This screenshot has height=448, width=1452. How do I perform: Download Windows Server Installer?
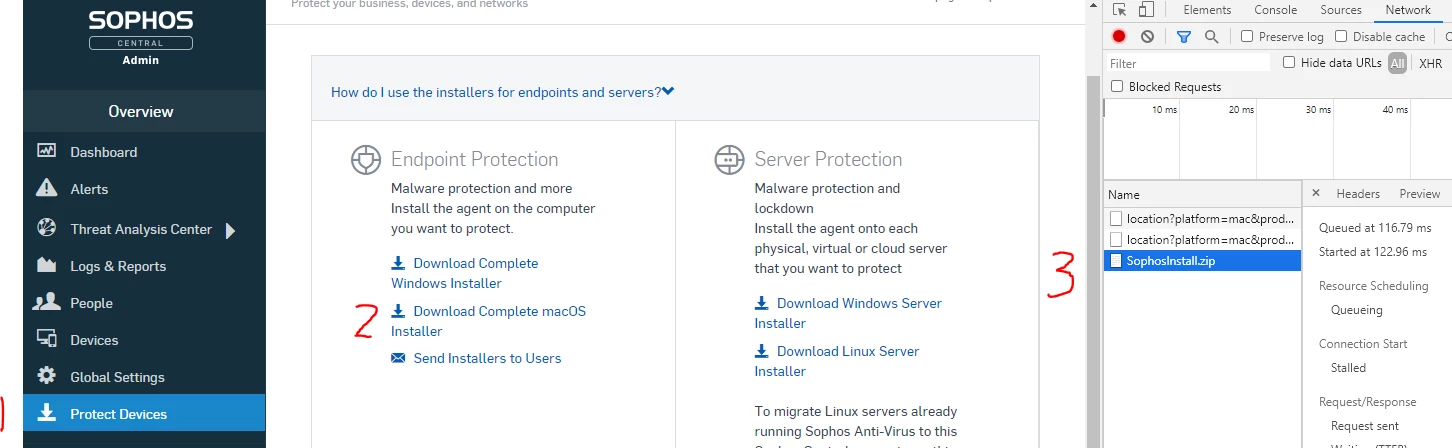849,313
